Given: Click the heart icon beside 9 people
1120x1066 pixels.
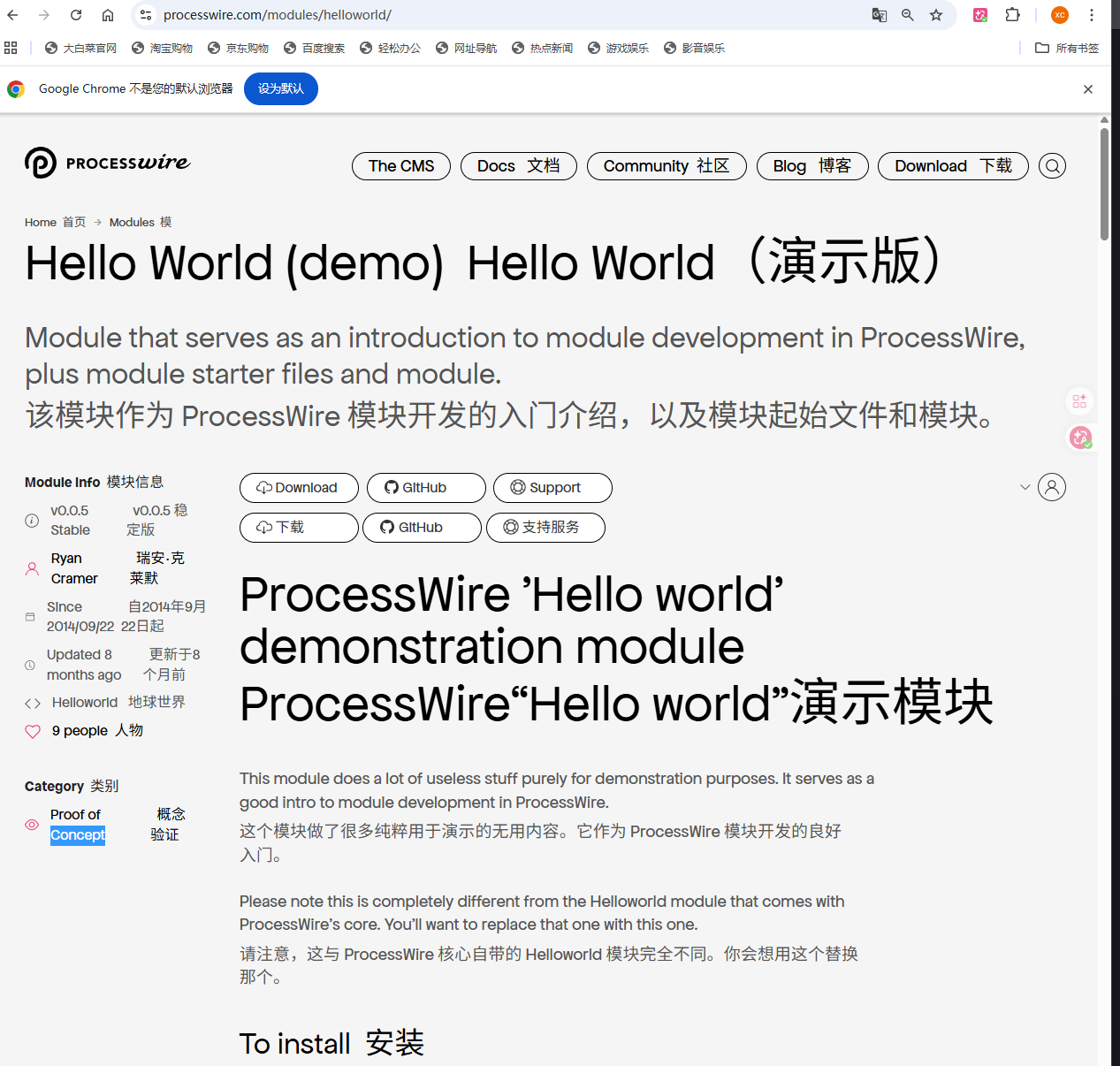Looking at the screenshot, I should coord(33,731).
